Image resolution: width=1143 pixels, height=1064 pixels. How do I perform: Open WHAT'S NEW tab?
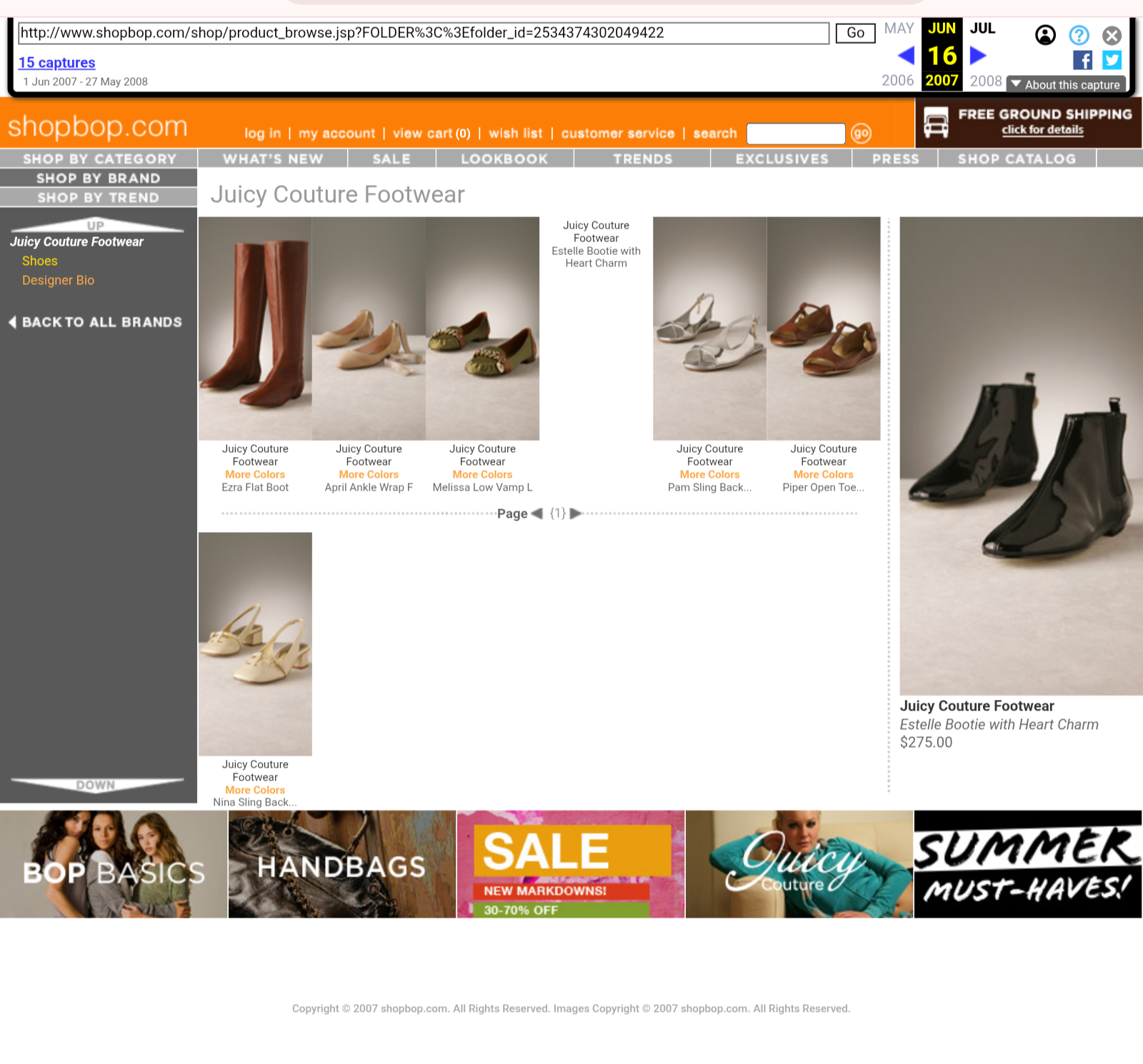tap(273, 159)
